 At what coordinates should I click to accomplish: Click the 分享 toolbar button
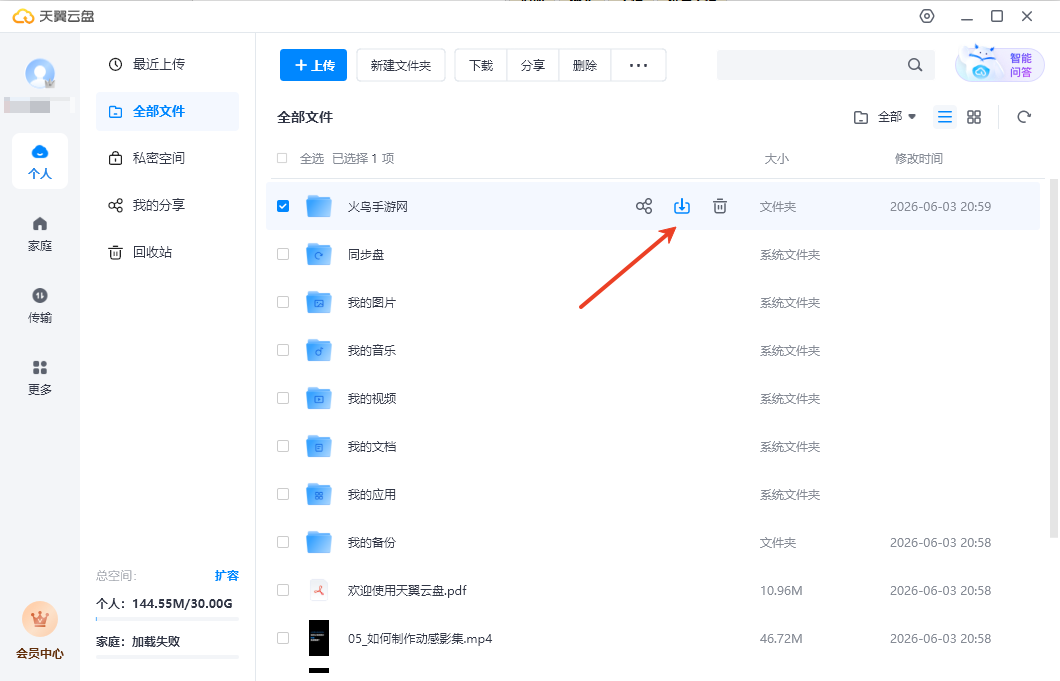click(x=533, y=65)
